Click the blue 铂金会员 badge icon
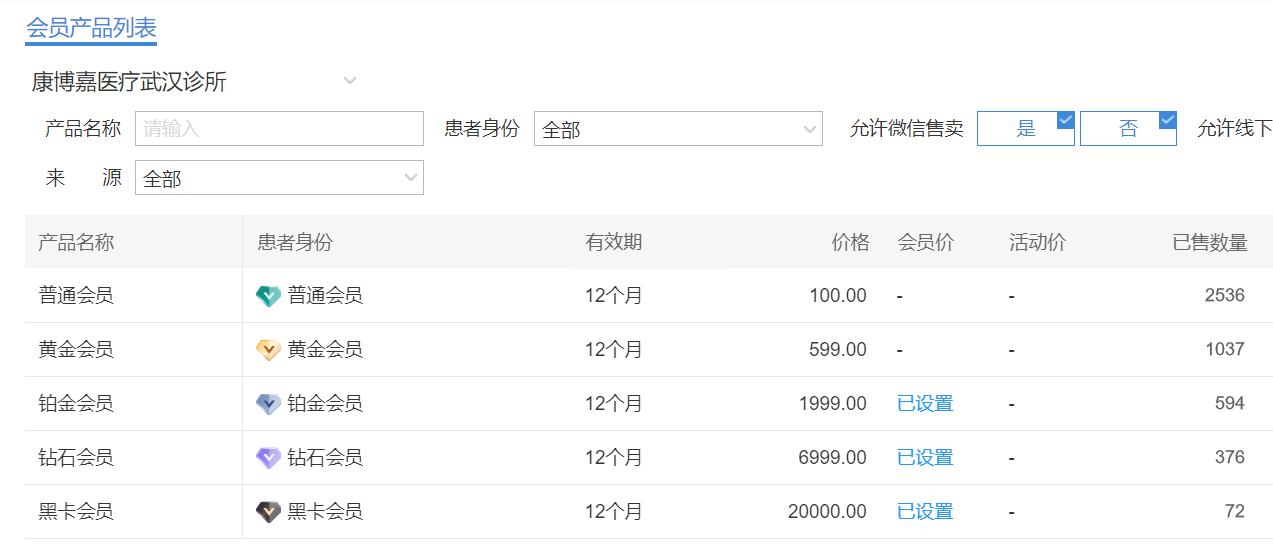1273x553 pixels. click(268, 404)
